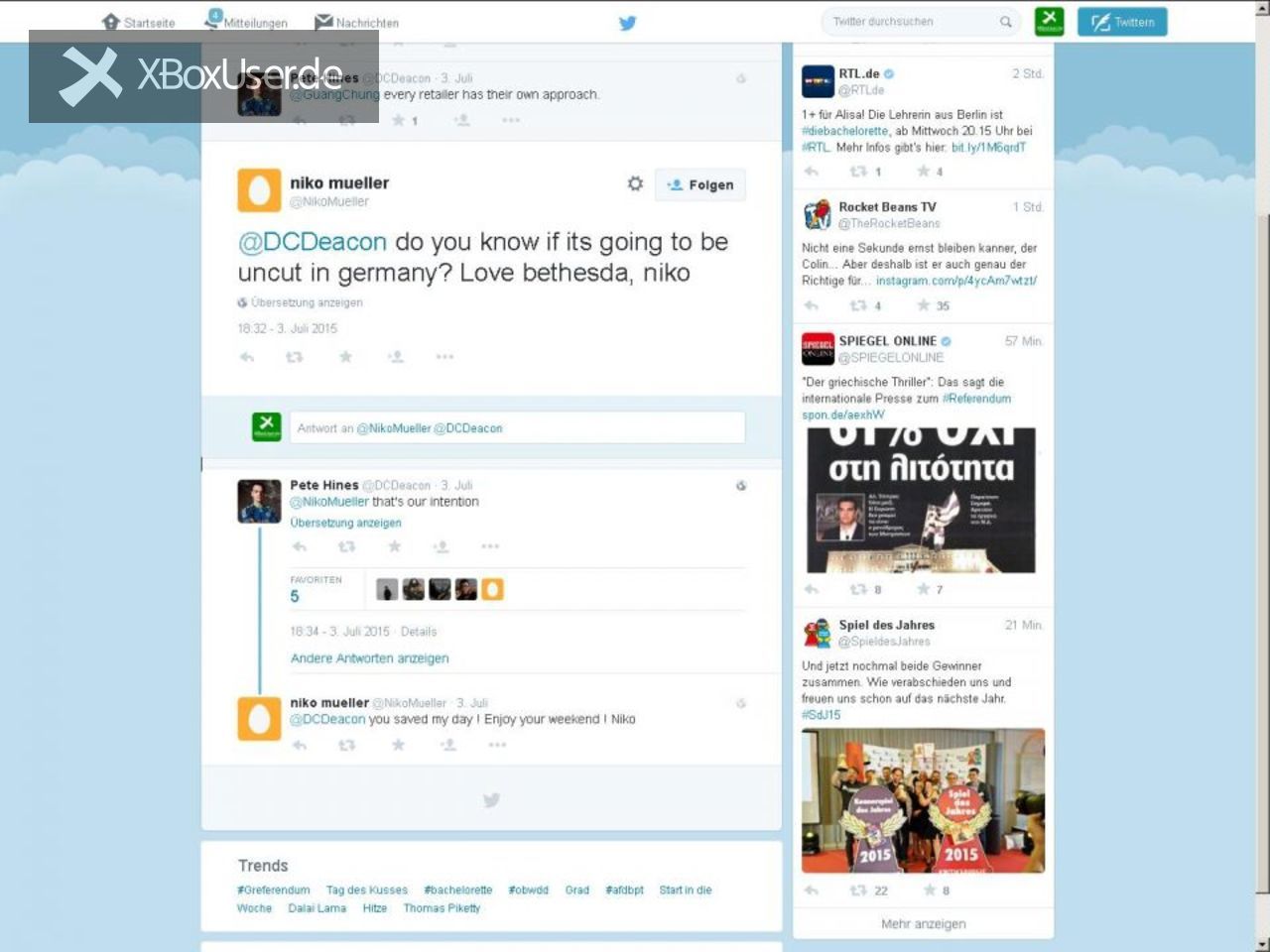
Task: Open more options dots under main tweet
Action: tap(444, 357)
